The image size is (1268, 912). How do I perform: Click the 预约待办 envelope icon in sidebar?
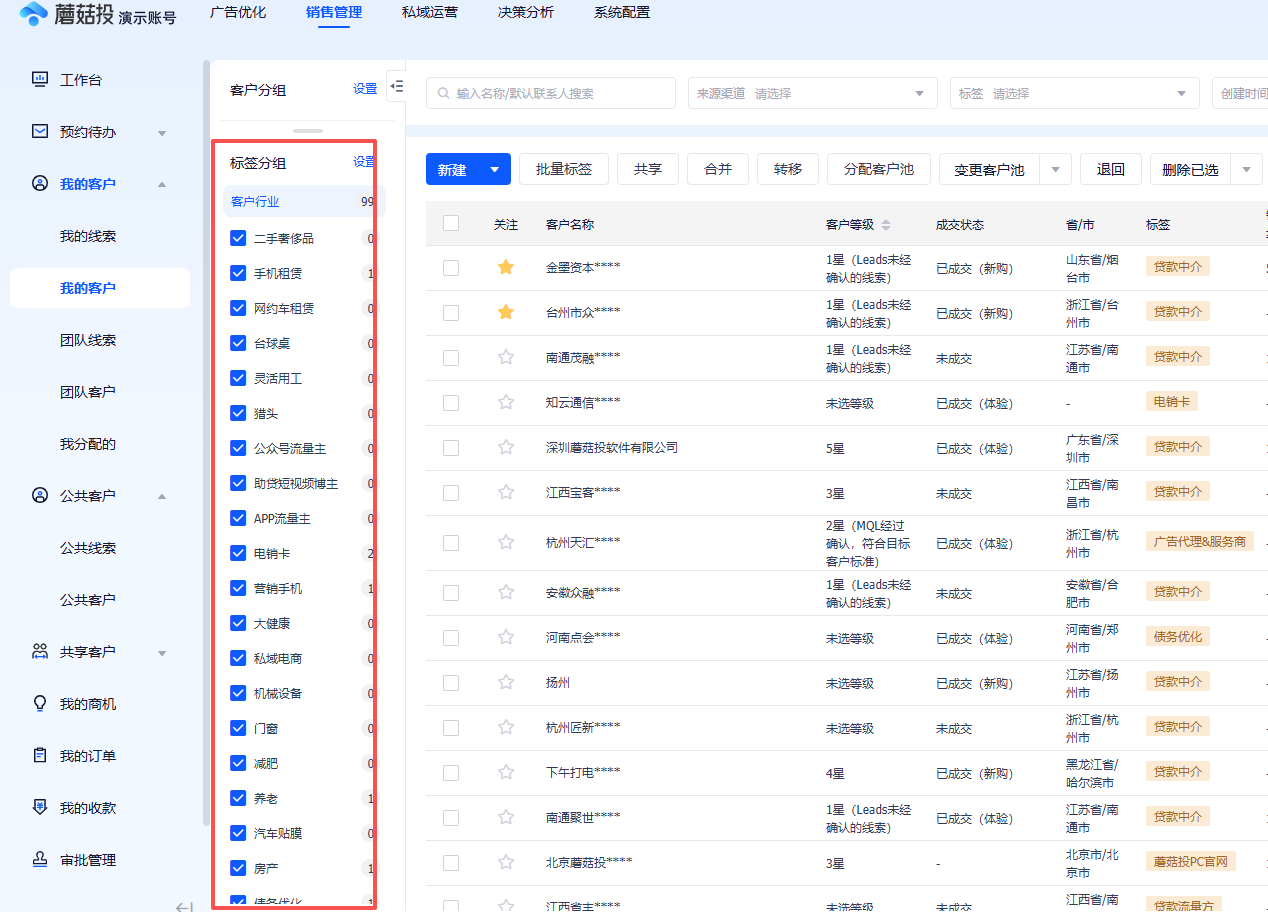[40, 131]
